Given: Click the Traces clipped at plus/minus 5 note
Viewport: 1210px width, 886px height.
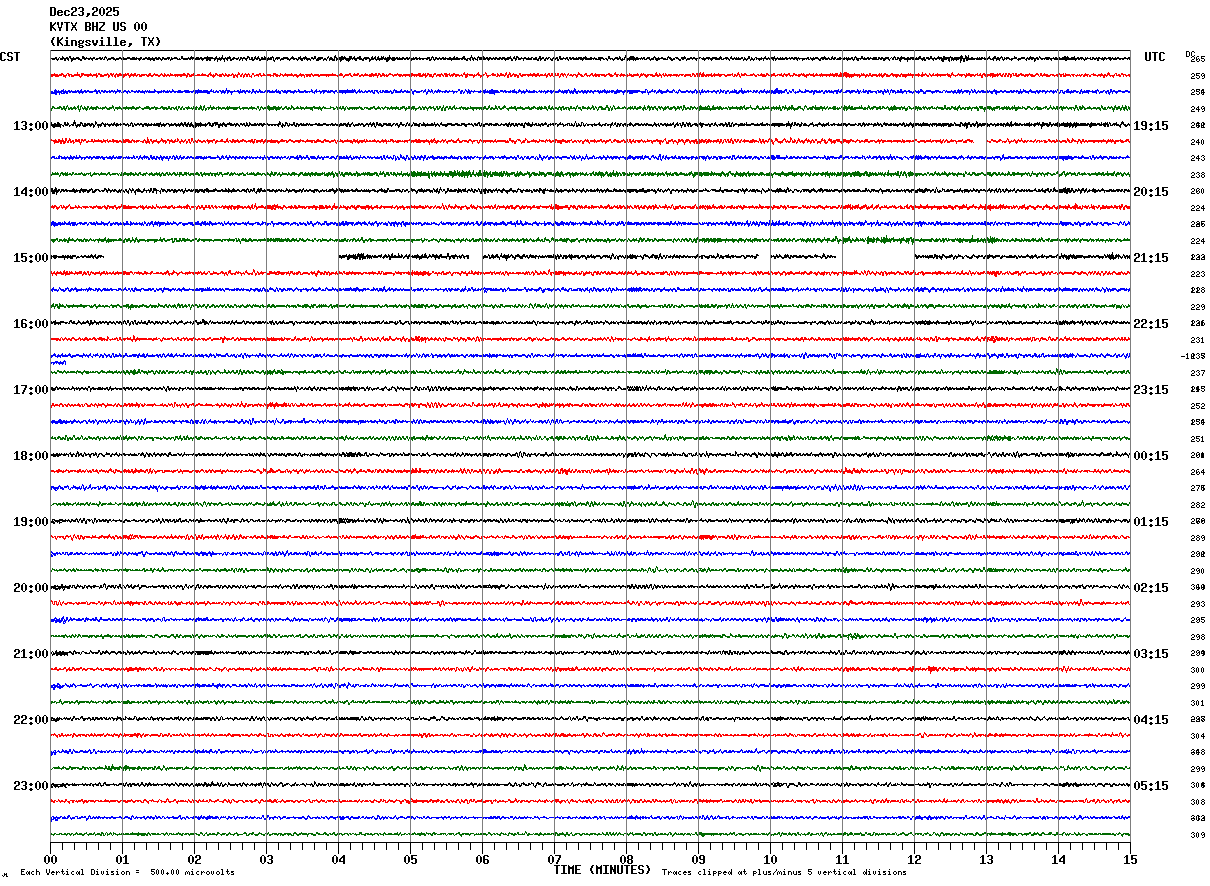Looking at the screenshot, I should [784, 873].
